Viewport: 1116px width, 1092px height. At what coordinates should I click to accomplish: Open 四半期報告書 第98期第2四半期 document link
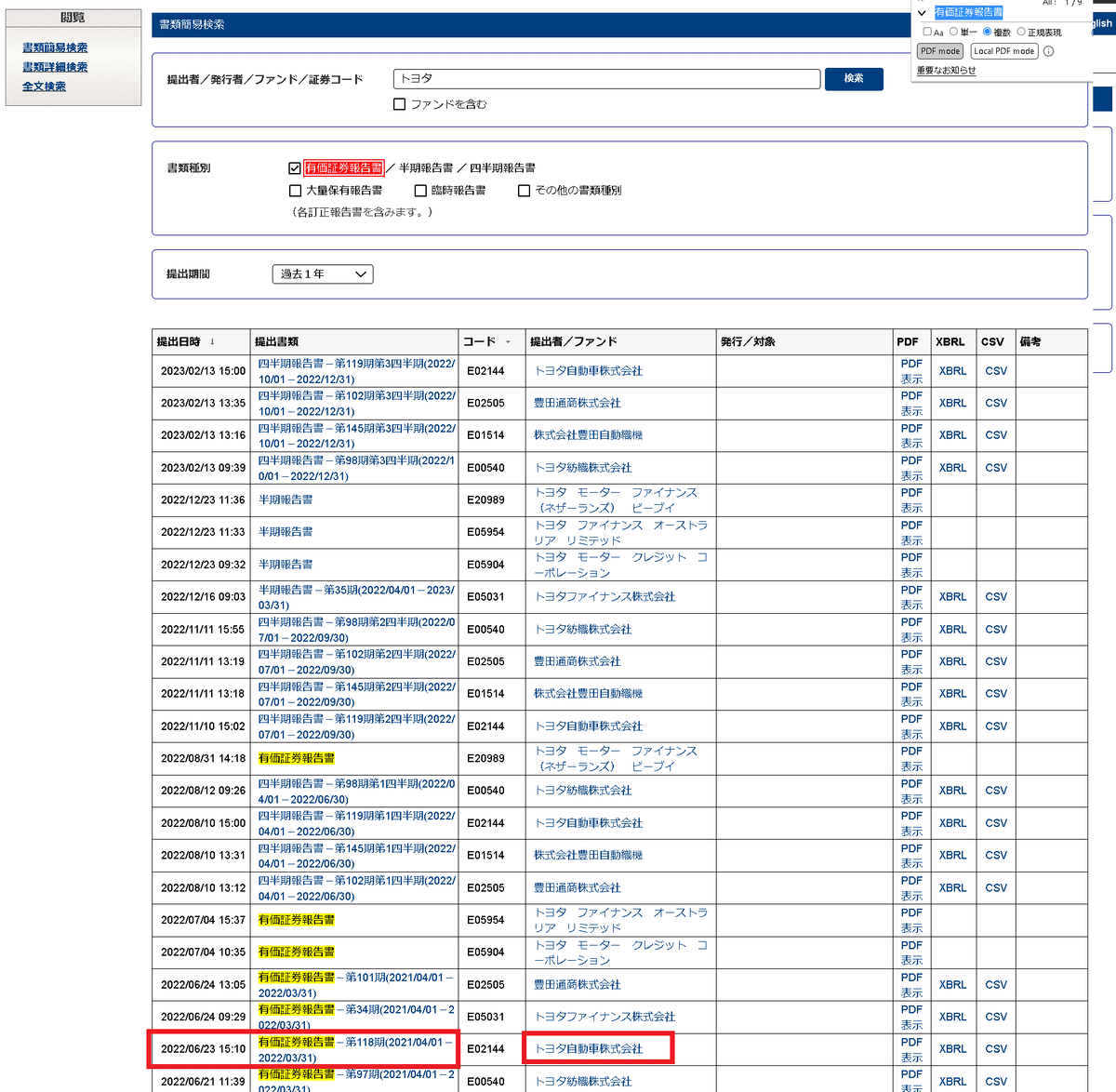point(357,630)
